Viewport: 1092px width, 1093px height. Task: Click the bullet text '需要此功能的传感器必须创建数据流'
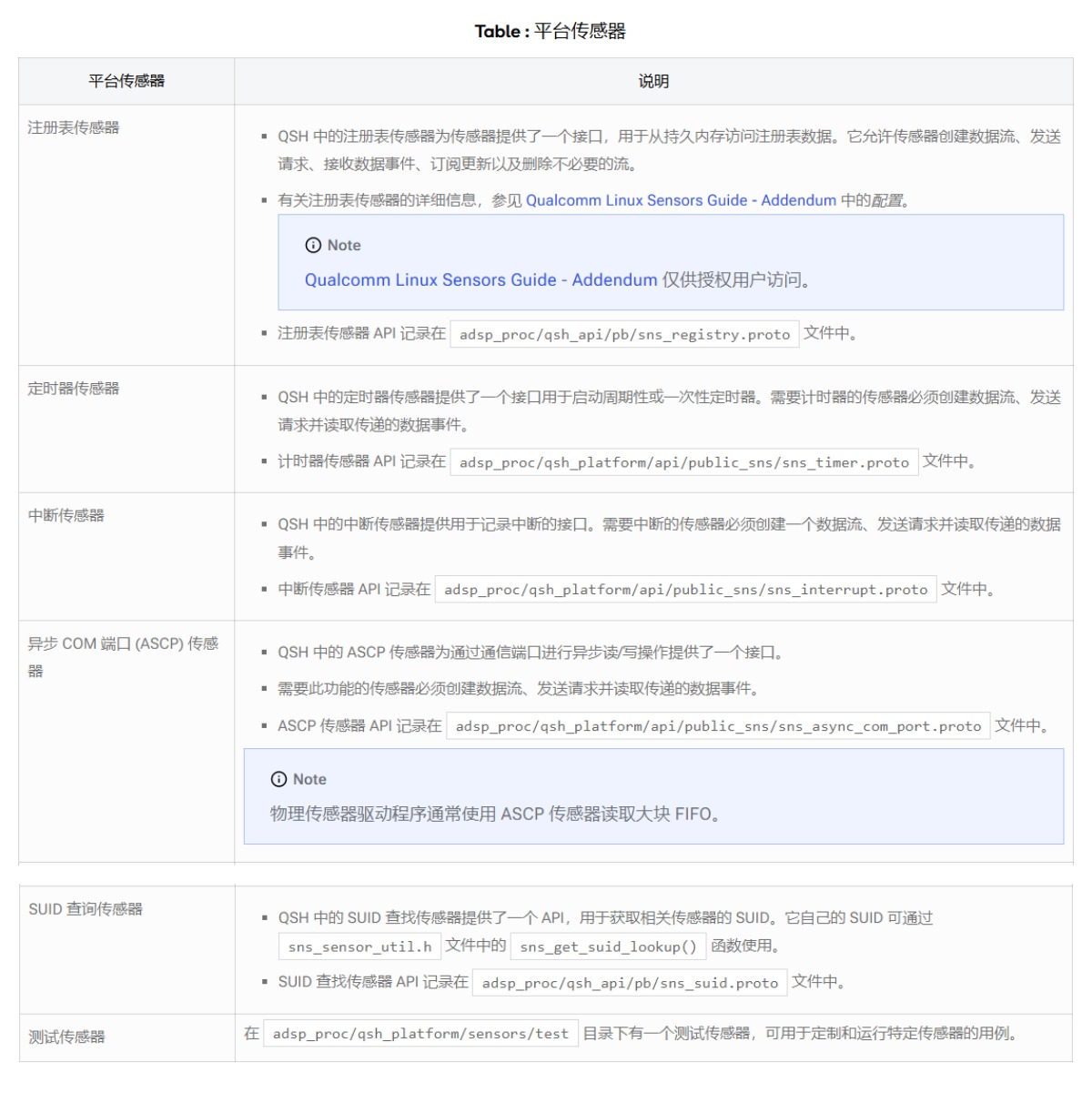click(518, 689)
